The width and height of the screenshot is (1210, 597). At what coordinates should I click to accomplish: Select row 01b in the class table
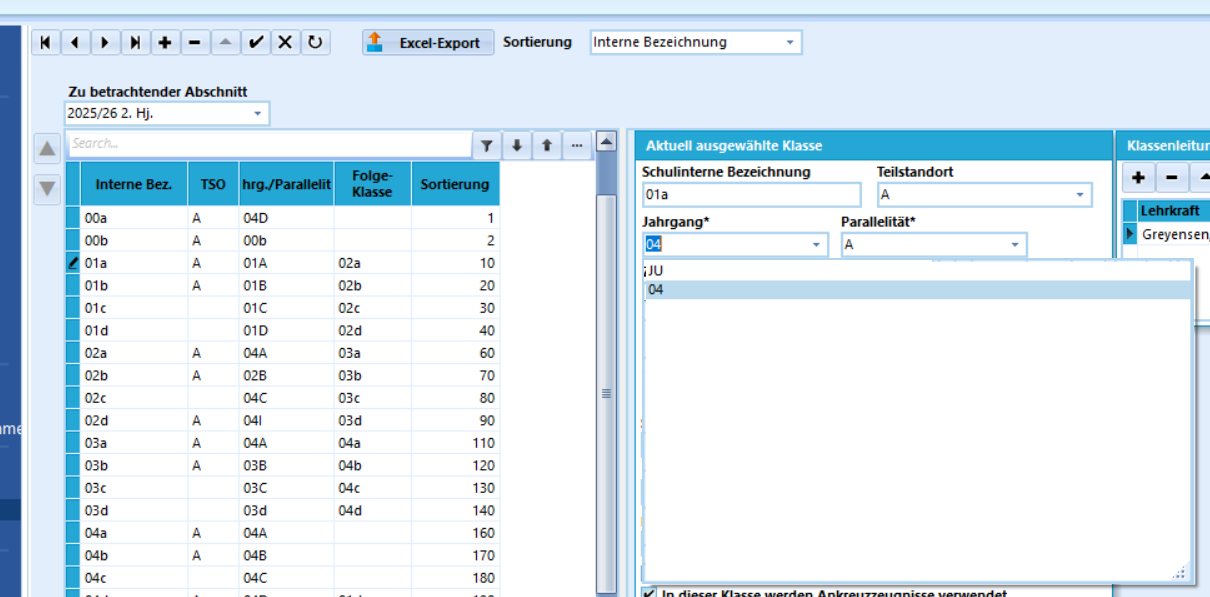(283, 286)
